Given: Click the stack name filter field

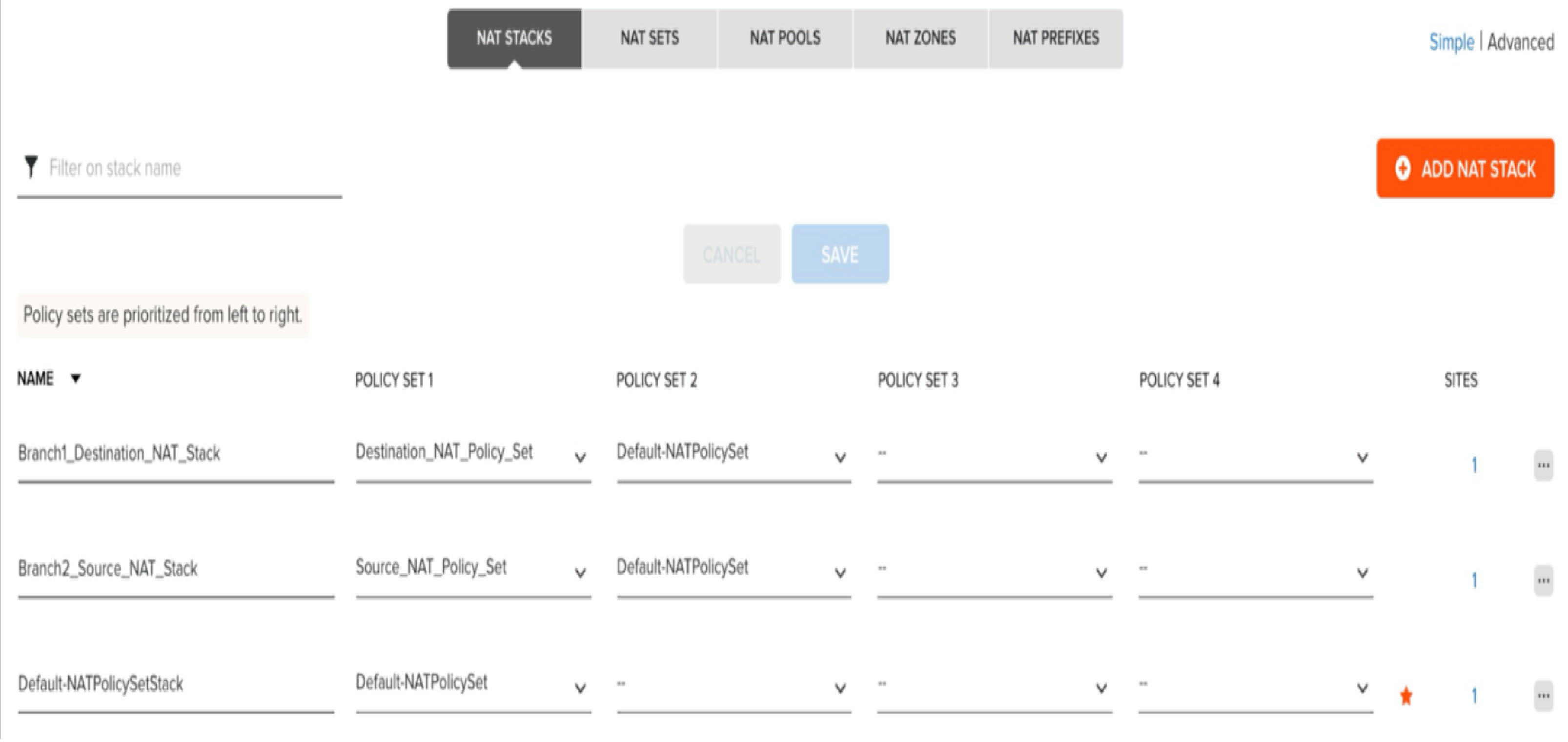Looking at the screenshot, I should pos(189,168).
